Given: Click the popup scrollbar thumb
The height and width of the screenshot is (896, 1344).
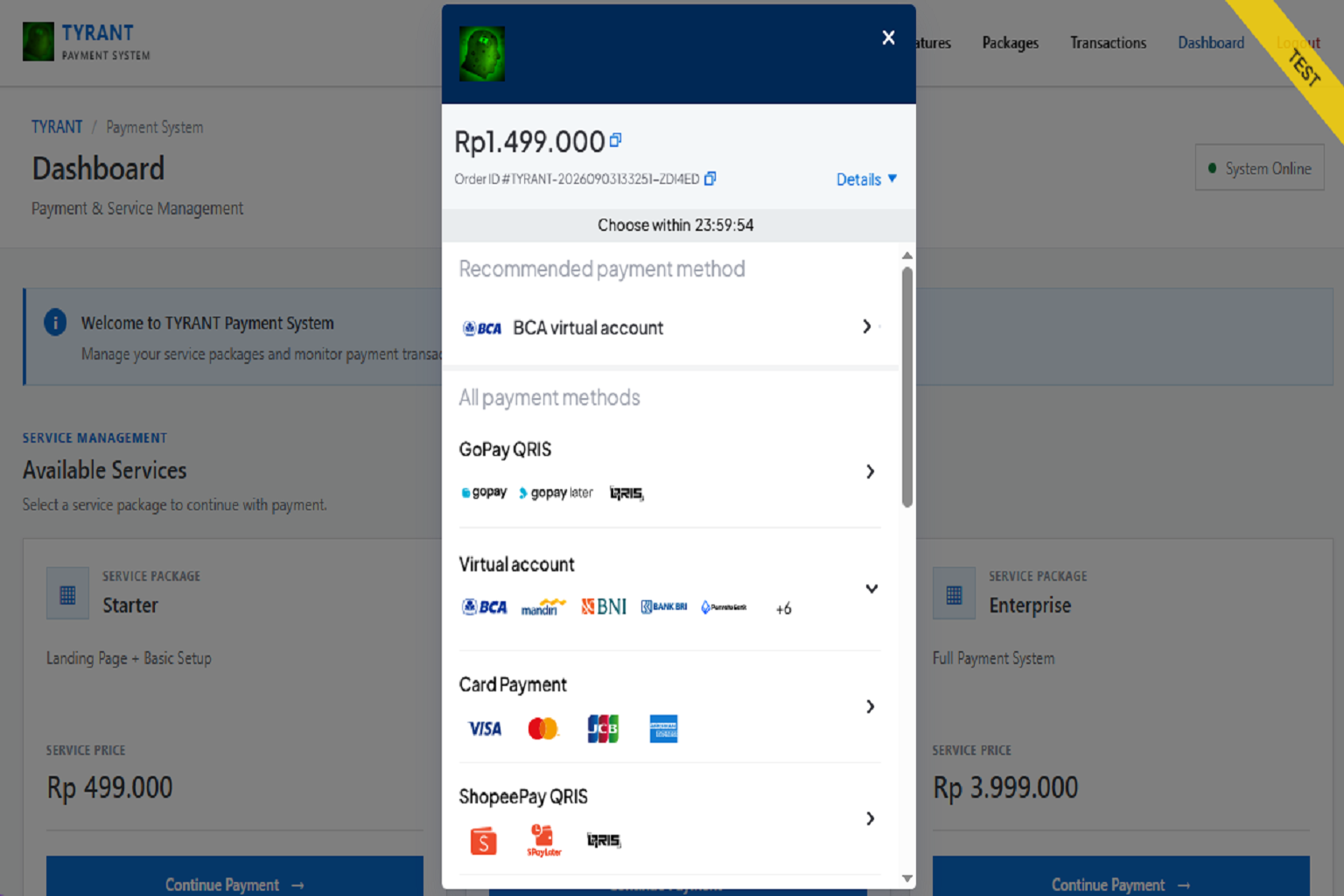Looking at the screenshot, I should click(x=907, y=387).
